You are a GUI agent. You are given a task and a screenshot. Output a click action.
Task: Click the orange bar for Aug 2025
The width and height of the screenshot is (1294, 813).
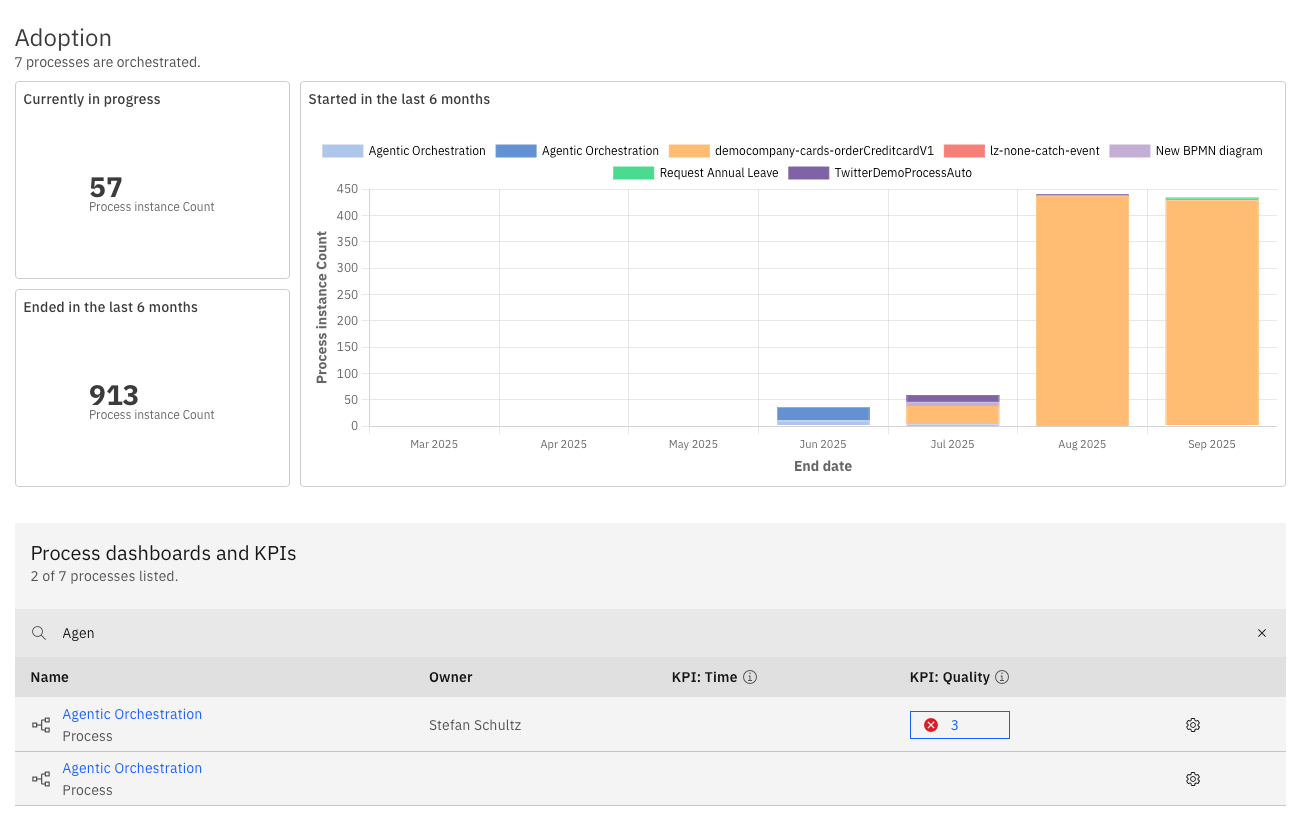1082,310
